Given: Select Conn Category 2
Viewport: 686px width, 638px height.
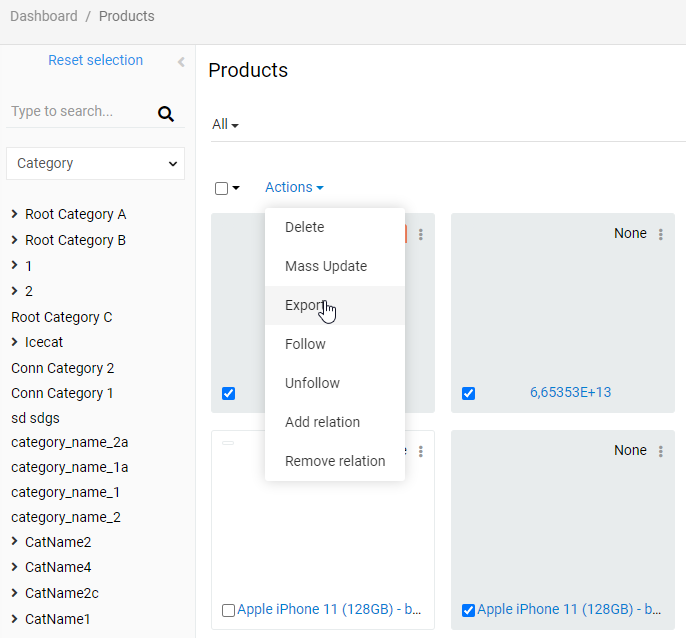Looking at the screenshot, I should tap(63, 368).
